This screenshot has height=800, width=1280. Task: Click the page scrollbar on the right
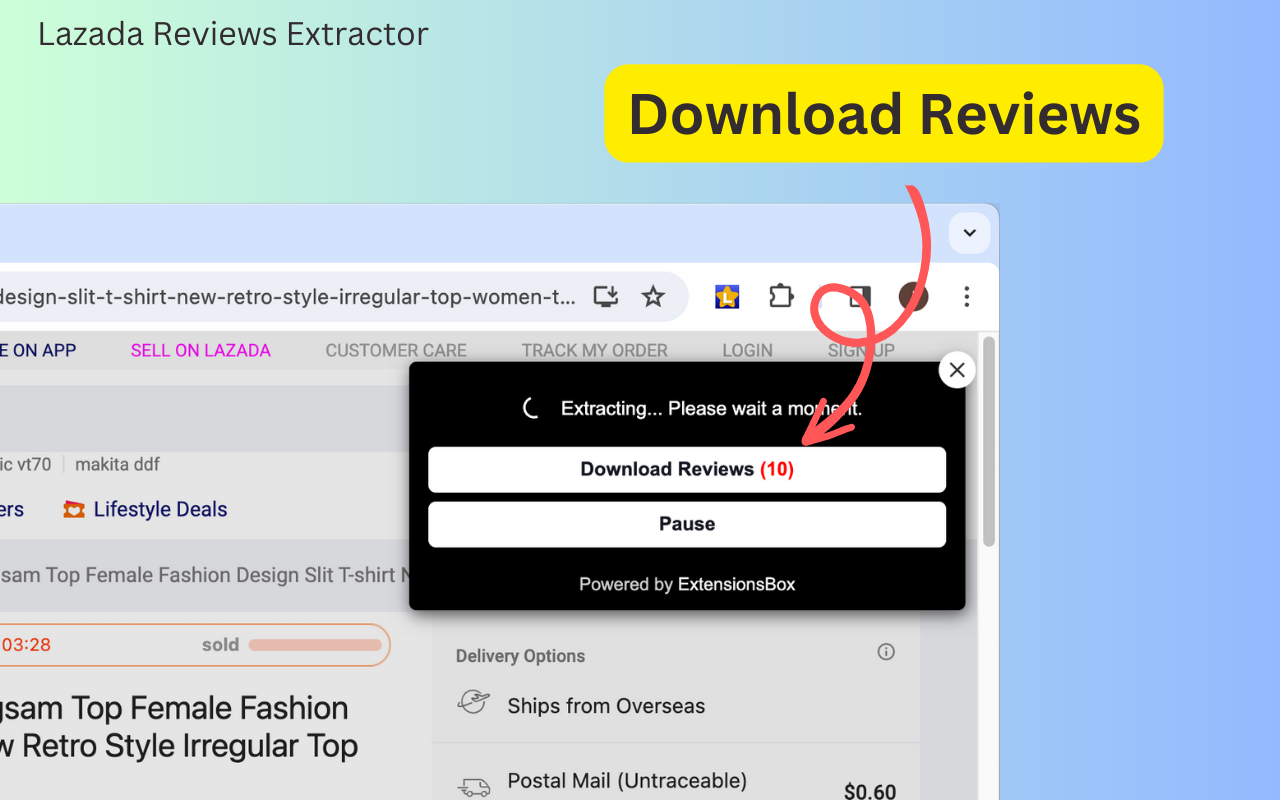[x=988, y=440]
